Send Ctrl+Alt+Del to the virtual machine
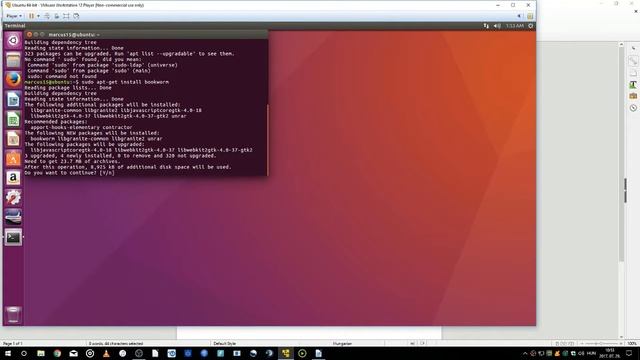 (47, 16)
